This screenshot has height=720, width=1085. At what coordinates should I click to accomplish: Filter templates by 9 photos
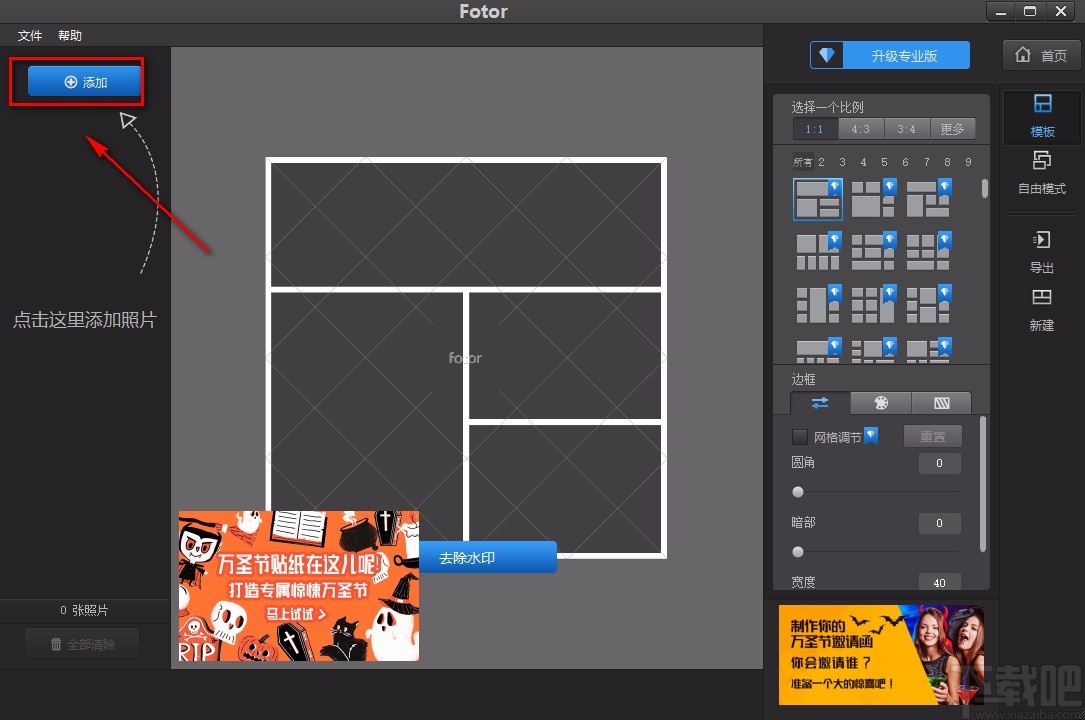(968, 162)
